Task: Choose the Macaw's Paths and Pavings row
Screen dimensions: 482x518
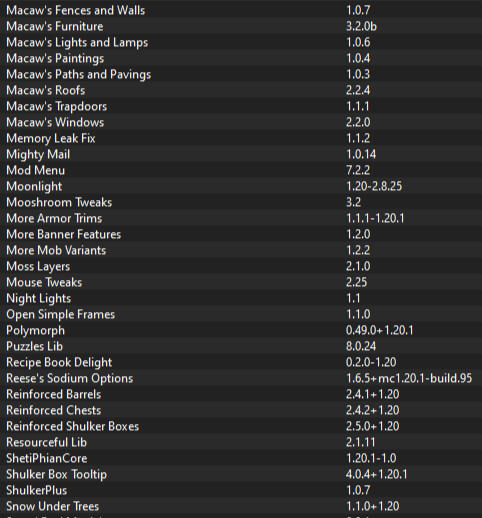Action: pyautogui.click(x=241, y=74)
